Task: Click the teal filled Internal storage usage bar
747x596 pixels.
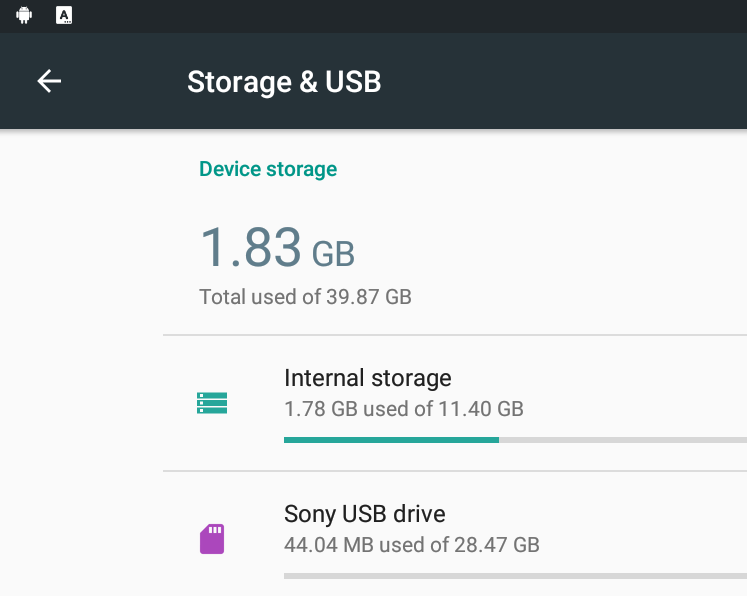Action: pyautogui.click(x=392, y=440)
